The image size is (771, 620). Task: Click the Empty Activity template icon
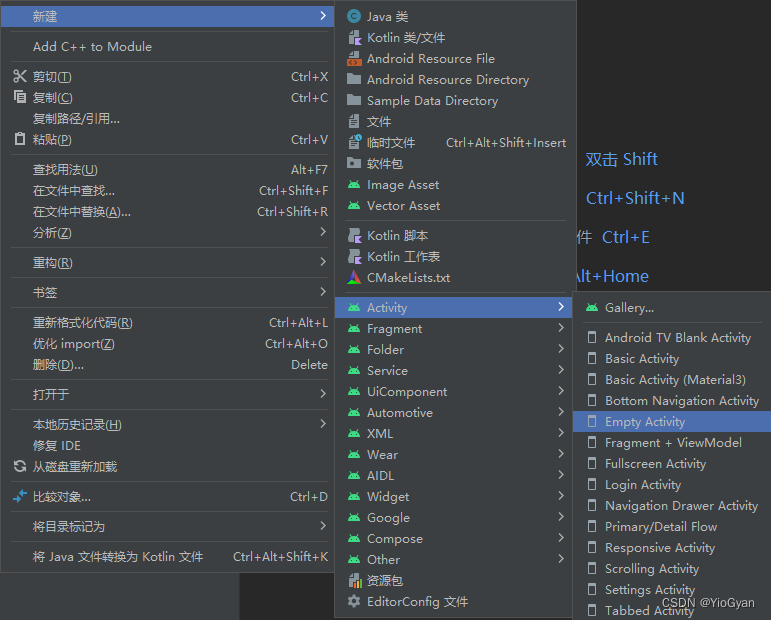[592, 421]
